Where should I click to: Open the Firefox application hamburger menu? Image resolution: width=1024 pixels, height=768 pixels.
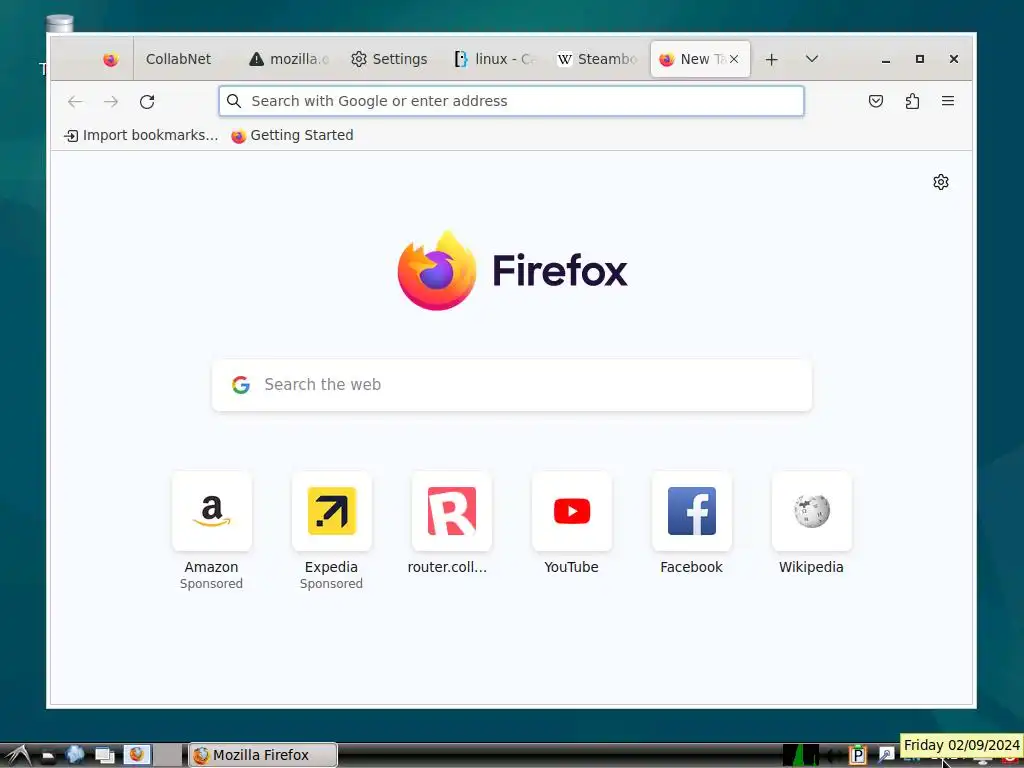(x=948, y=101)
